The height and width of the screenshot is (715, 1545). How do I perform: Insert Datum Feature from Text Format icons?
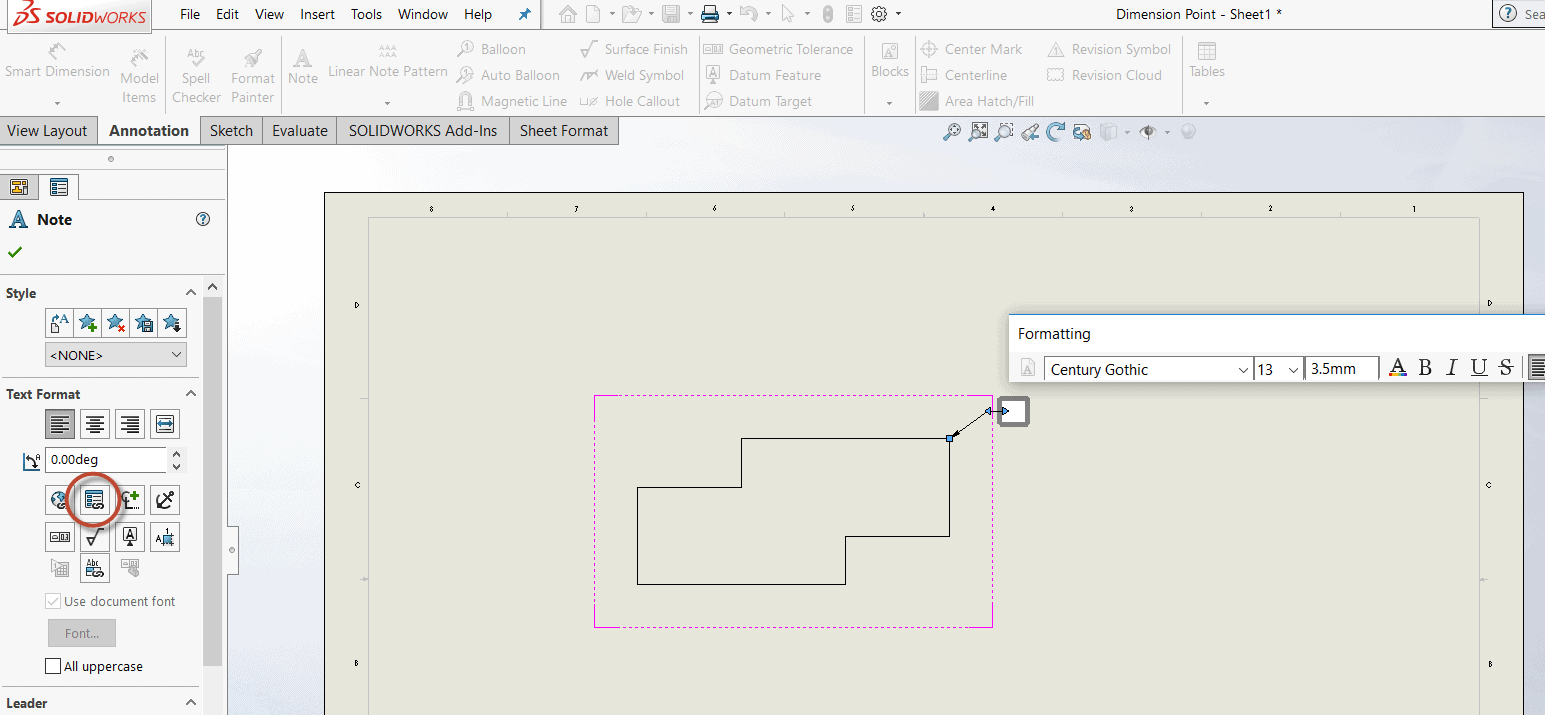tap(130, 537)
